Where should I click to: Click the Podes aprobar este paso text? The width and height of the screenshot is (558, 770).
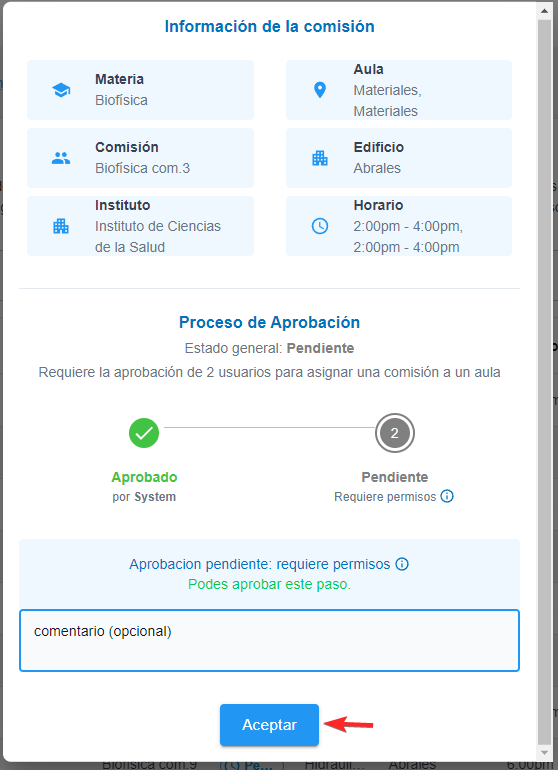tap(269, 584)
